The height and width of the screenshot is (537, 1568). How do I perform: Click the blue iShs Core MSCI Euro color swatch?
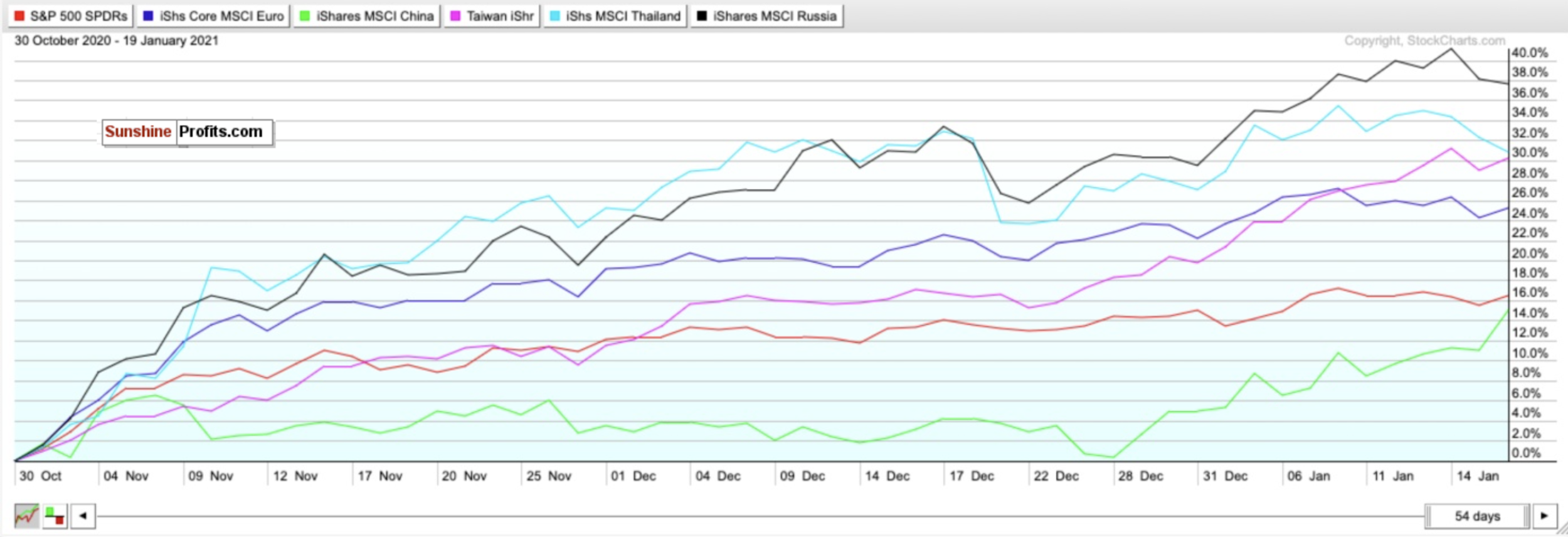(x=148, y=16)
